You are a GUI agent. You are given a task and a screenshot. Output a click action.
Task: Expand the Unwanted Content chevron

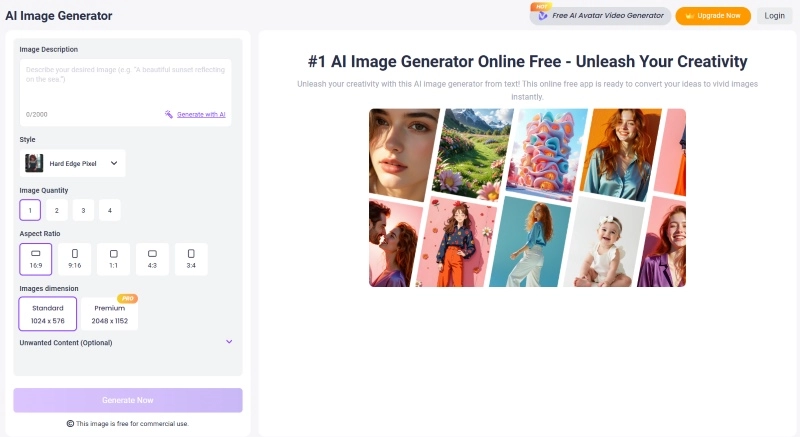point(229,342)
